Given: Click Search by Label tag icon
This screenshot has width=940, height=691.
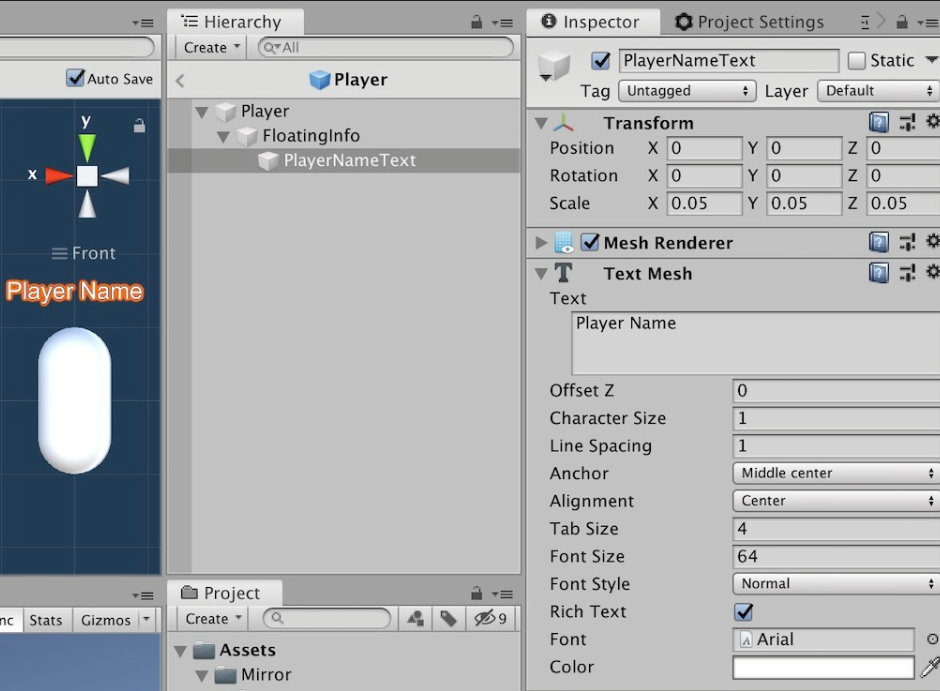Looking at the screenshot, I should [448, 618].
